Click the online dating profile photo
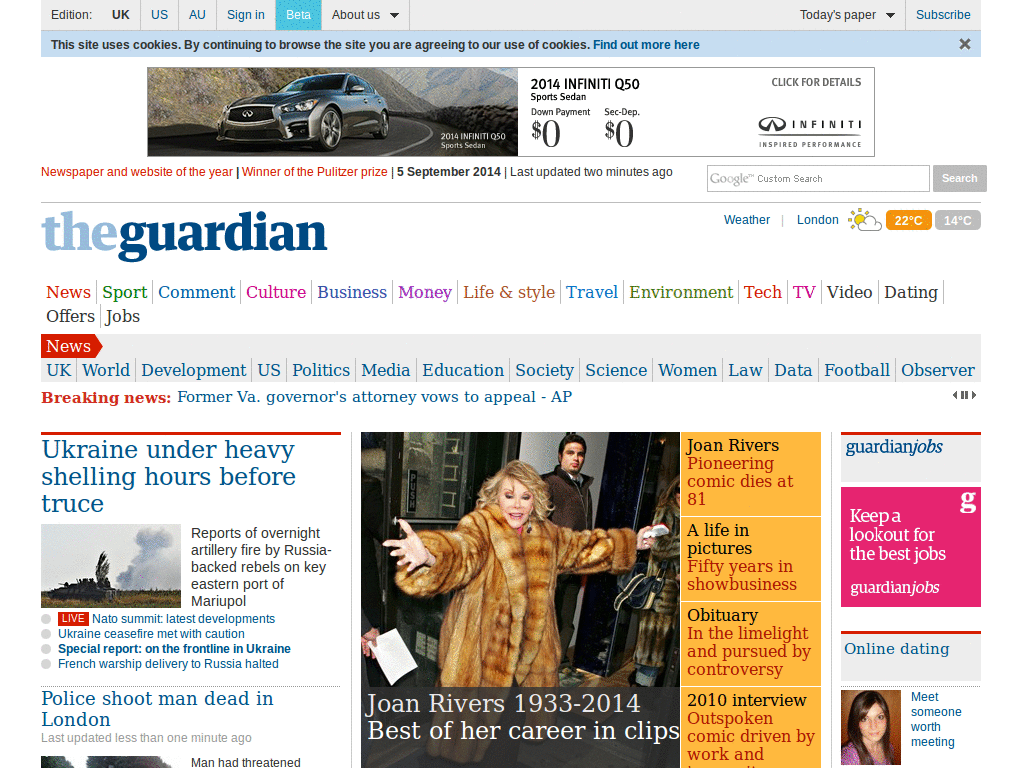Image resolution: width=1024 pixels, height=768 pixels. pyautogui.click(x=871, y=727)
